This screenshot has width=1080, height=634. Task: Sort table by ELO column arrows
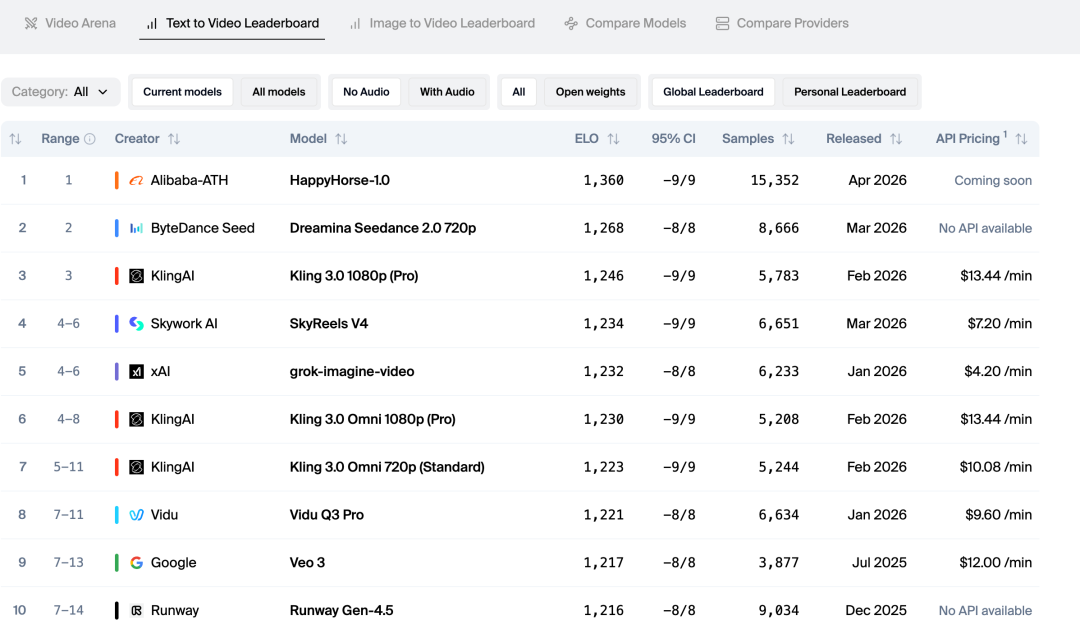pyautogui.click(x=613, y=139)
